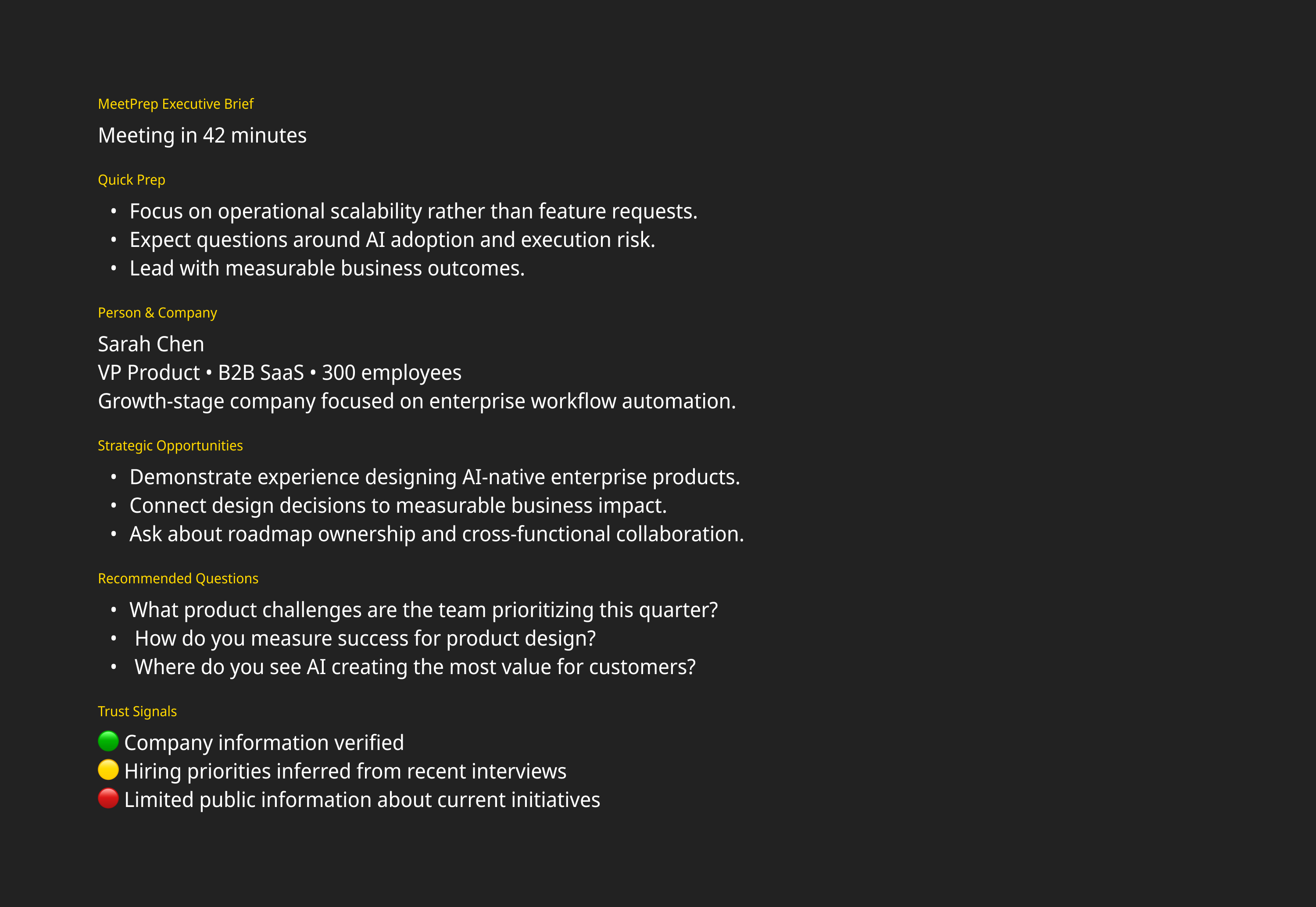Open the Quick Prep section heading
This screenshot has height=907, width=1316.
click(x=131, y=179)
